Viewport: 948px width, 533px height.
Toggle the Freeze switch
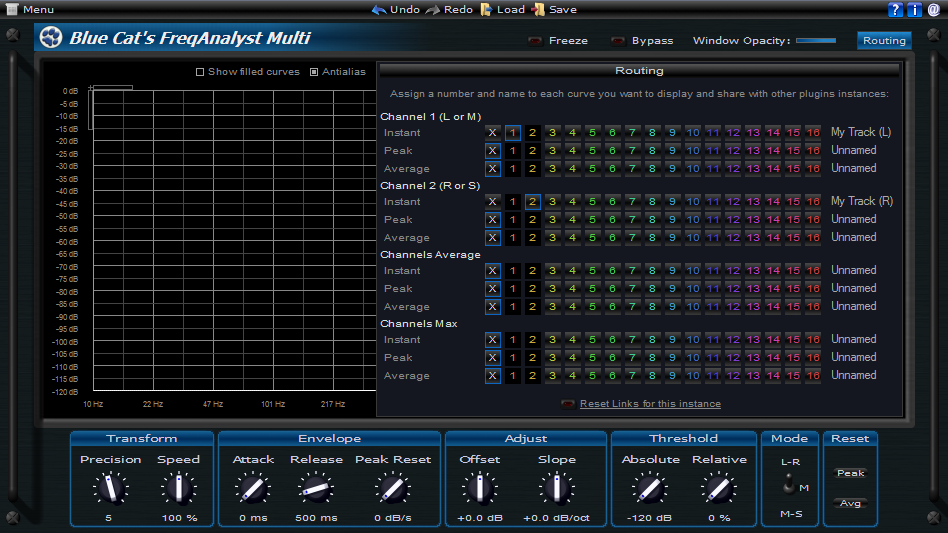(535, 41)
